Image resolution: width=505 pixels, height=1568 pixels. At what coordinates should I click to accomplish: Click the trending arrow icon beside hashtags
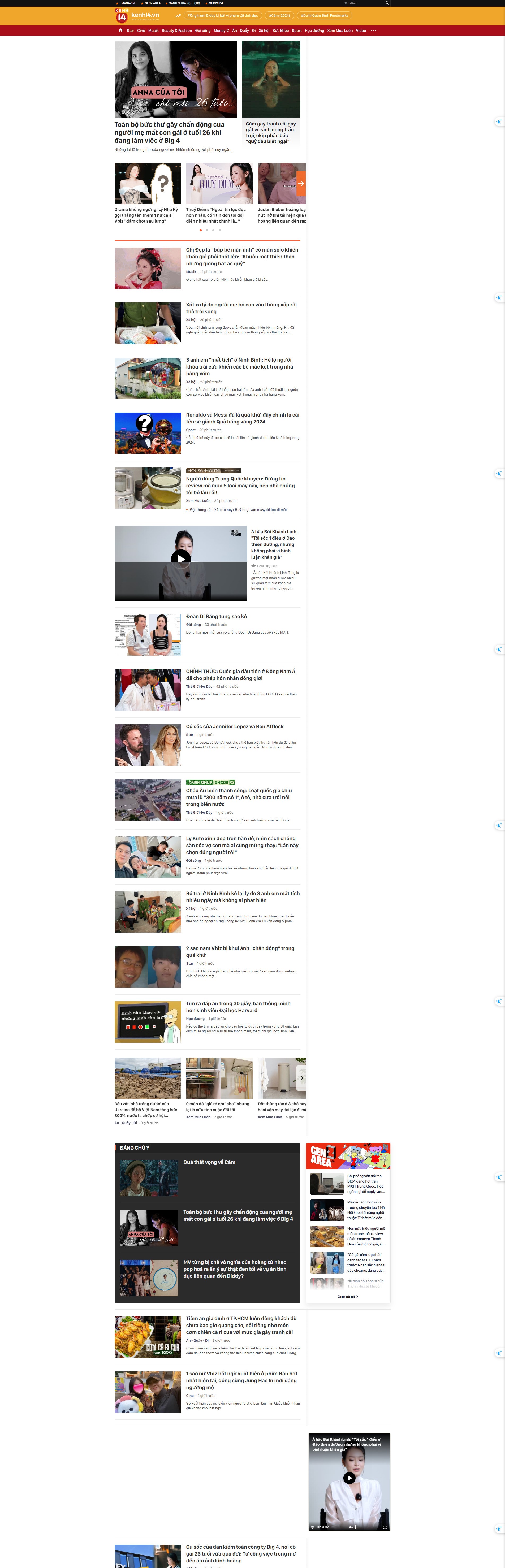[178, 16]
